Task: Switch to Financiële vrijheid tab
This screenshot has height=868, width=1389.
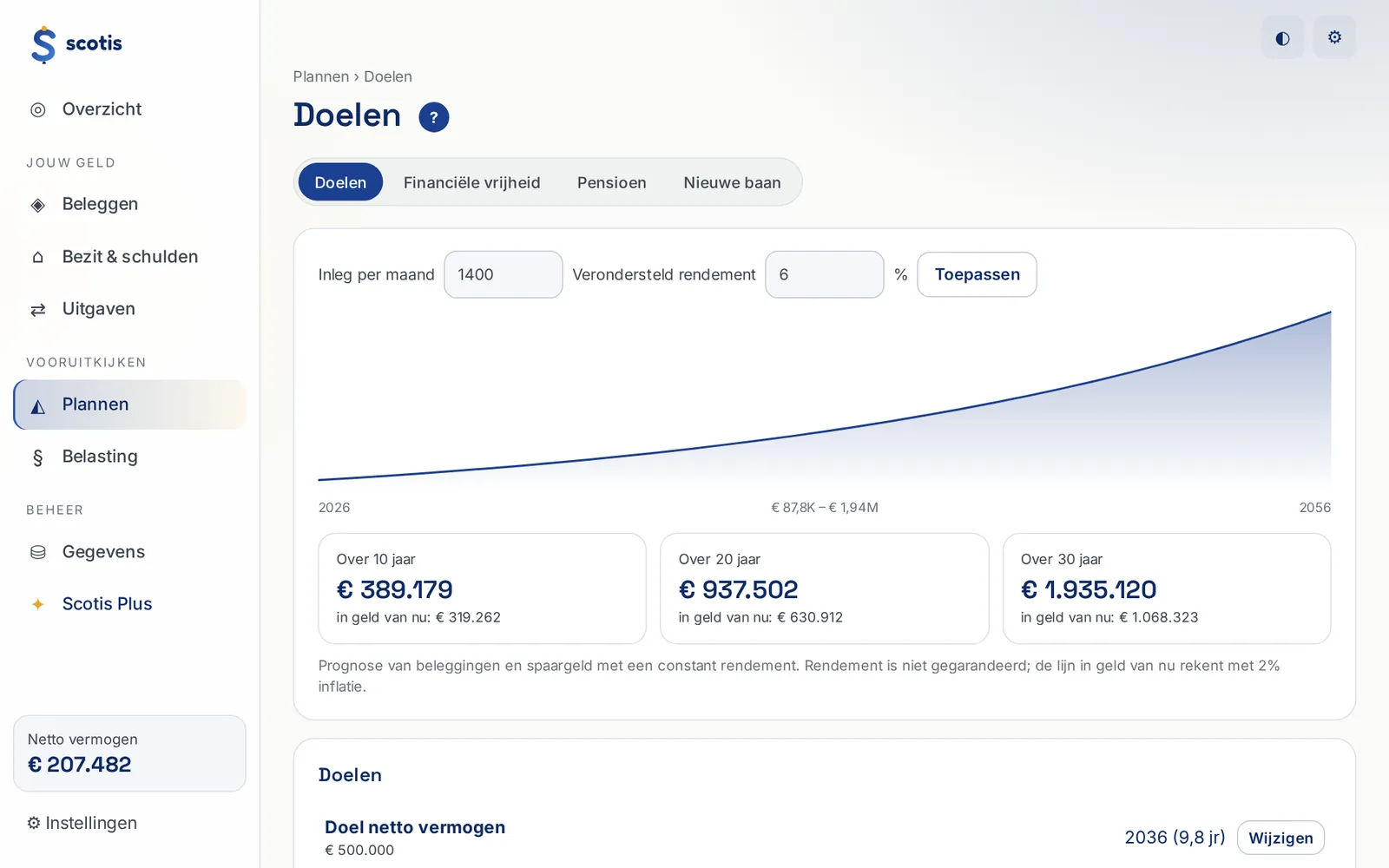Action: click(472, 182)
